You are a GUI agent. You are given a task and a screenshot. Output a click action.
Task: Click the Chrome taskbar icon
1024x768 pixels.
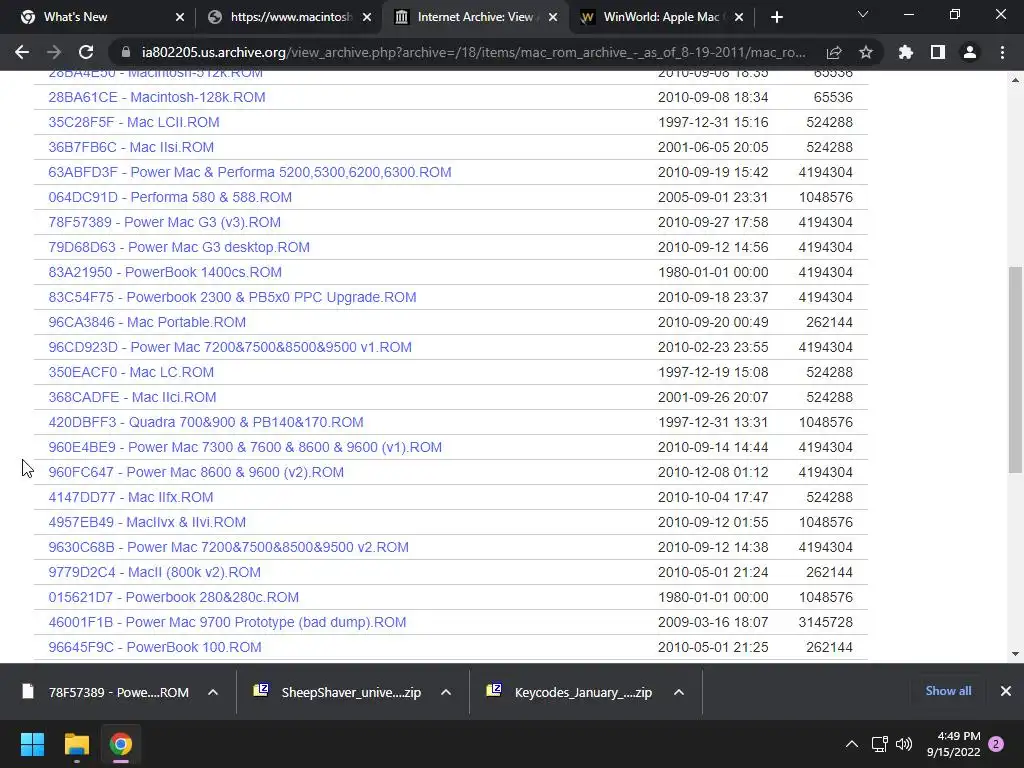[120, 744]
